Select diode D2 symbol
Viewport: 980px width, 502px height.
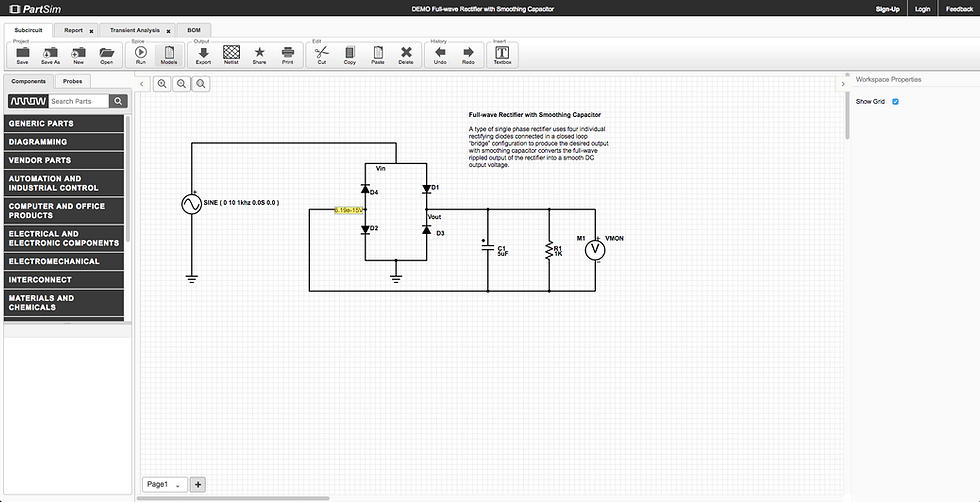pos(365,230)
